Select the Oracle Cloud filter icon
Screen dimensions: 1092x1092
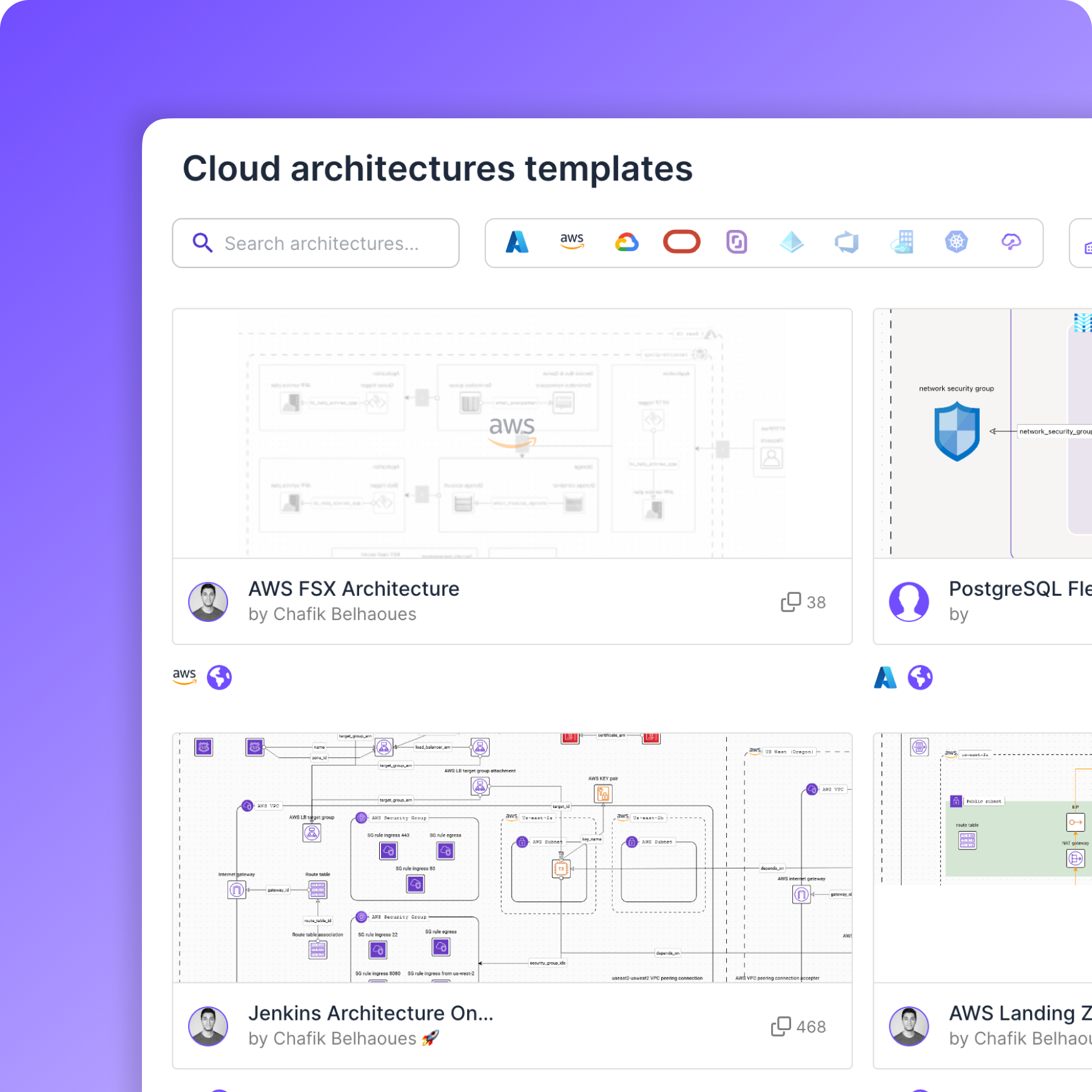681,241
